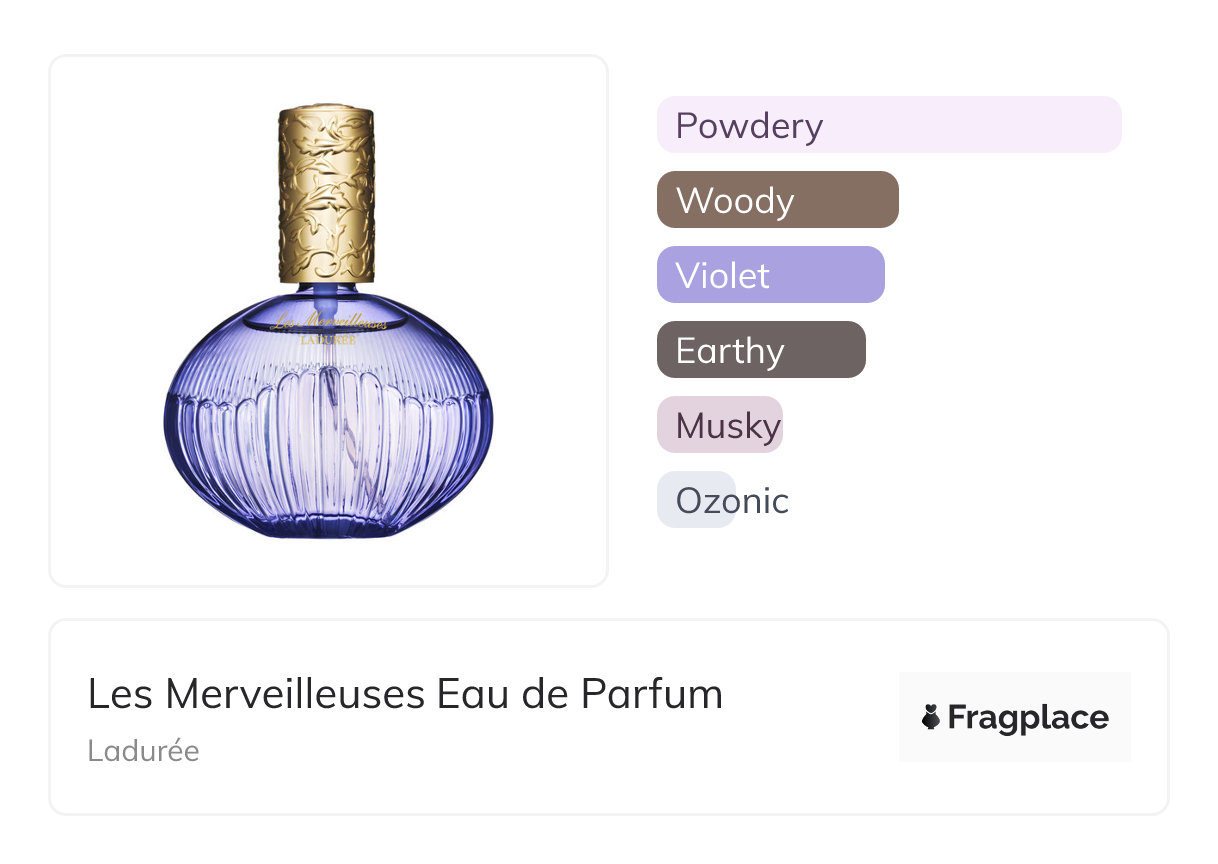This screenshot has height=864, width=1218.
Task: Open the Ladurée brand link
Action: click(x=143, y=751)
